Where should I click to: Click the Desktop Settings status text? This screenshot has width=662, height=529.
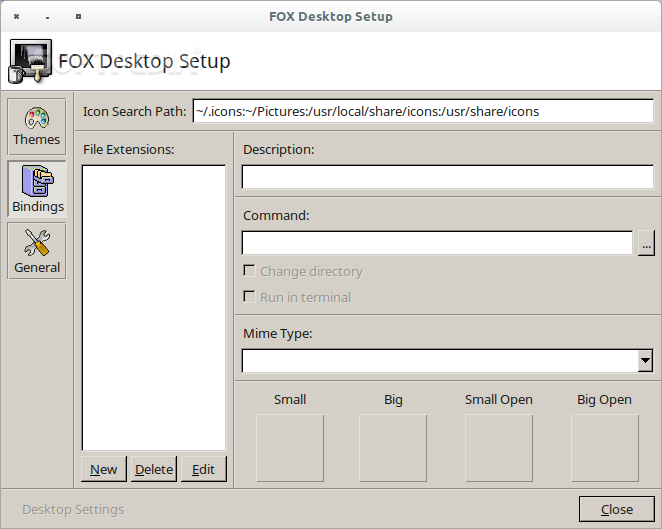[x=73, y=510]
